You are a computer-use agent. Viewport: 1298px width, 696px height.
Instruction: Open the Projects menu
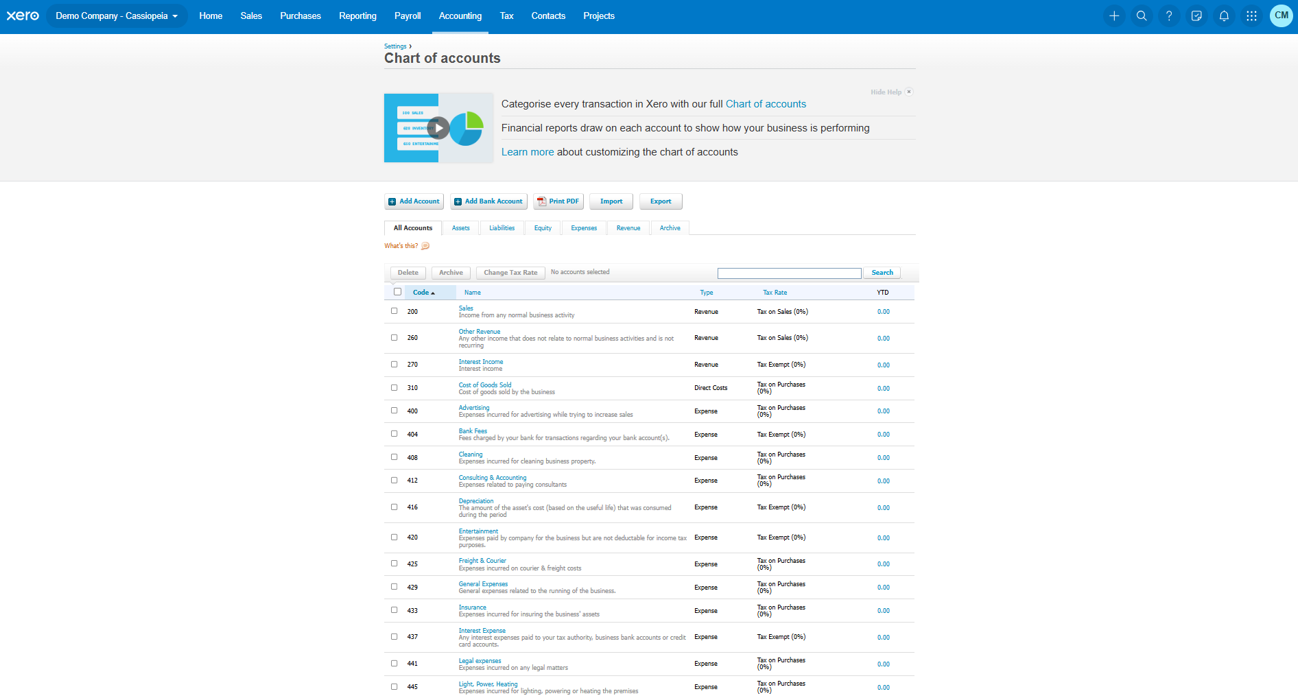pyautogui.click(x=599, y=16)
